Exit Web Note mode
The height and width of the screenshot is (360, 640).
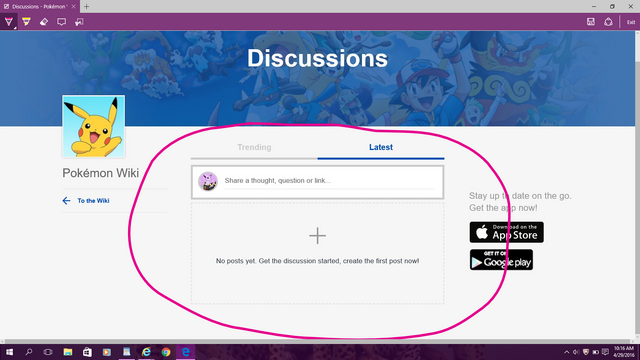pyautogui.click(x=631, y=22)
